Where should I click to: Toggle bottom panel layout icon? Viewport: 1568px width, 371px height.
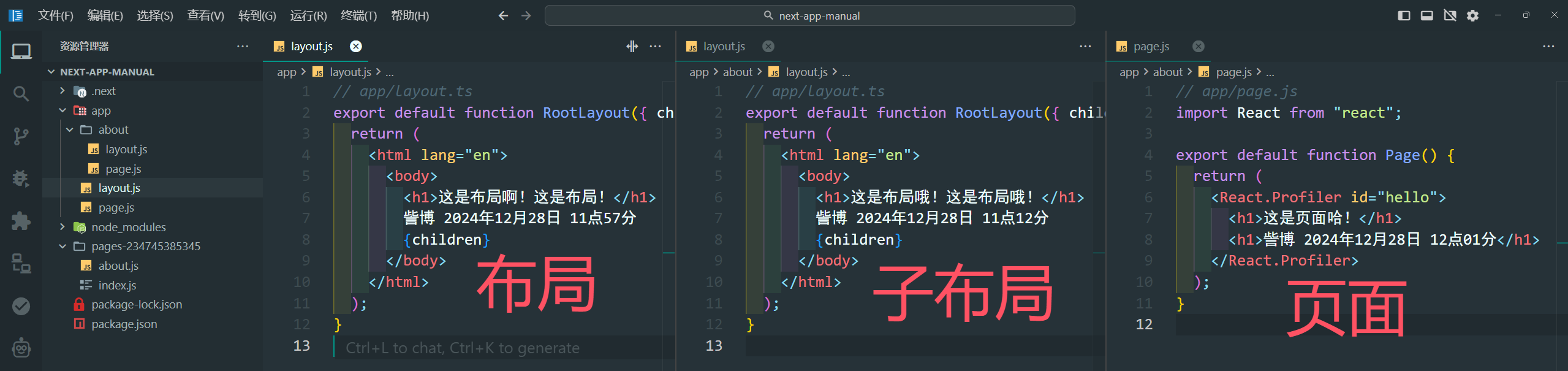click(1426, 15)
